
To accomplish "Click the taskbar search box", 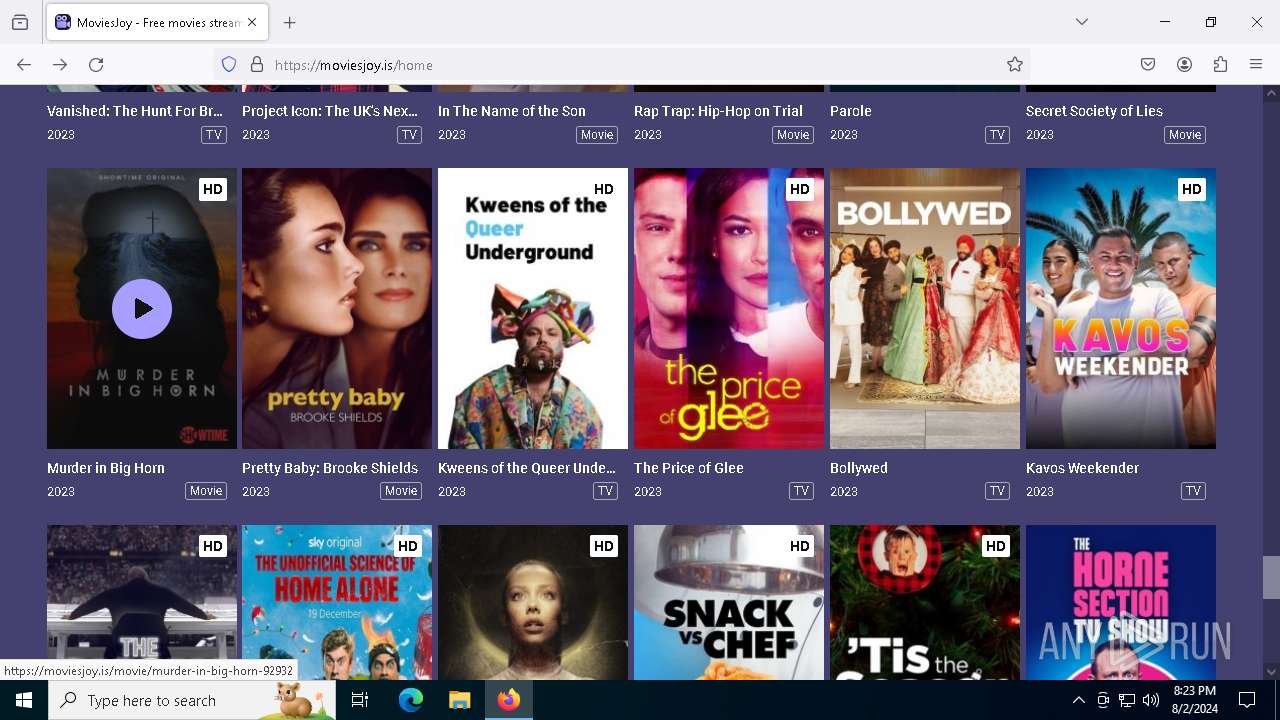I will click(192, 700).
